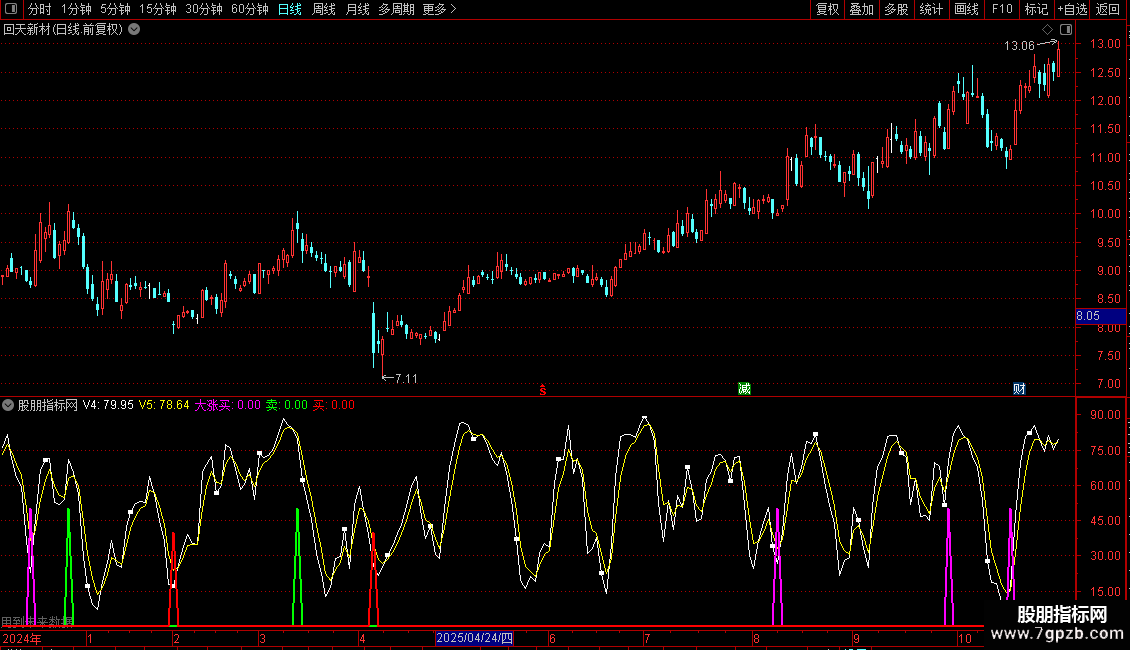Click the green 减 marker icon
The image size is (1130, 650).
744,389
